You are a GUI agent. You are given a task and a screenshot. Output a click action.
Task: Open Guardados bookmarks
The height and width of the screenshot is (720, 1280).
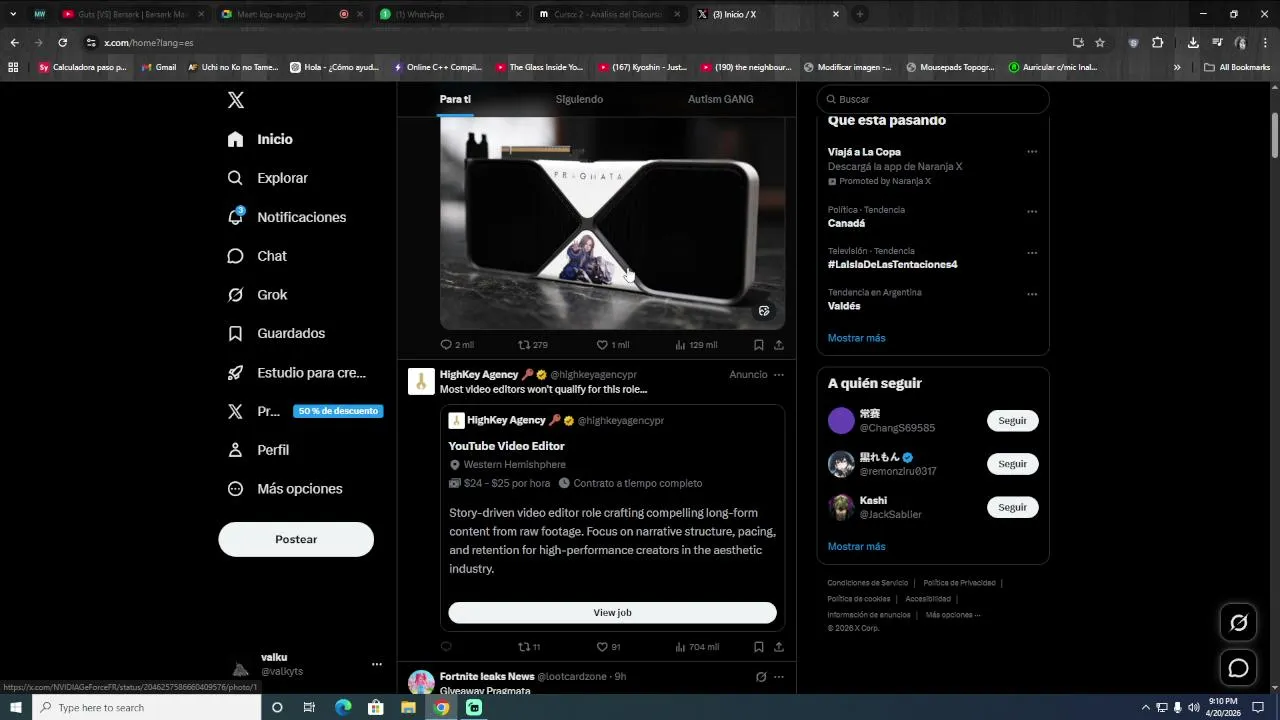coord(276,333)
